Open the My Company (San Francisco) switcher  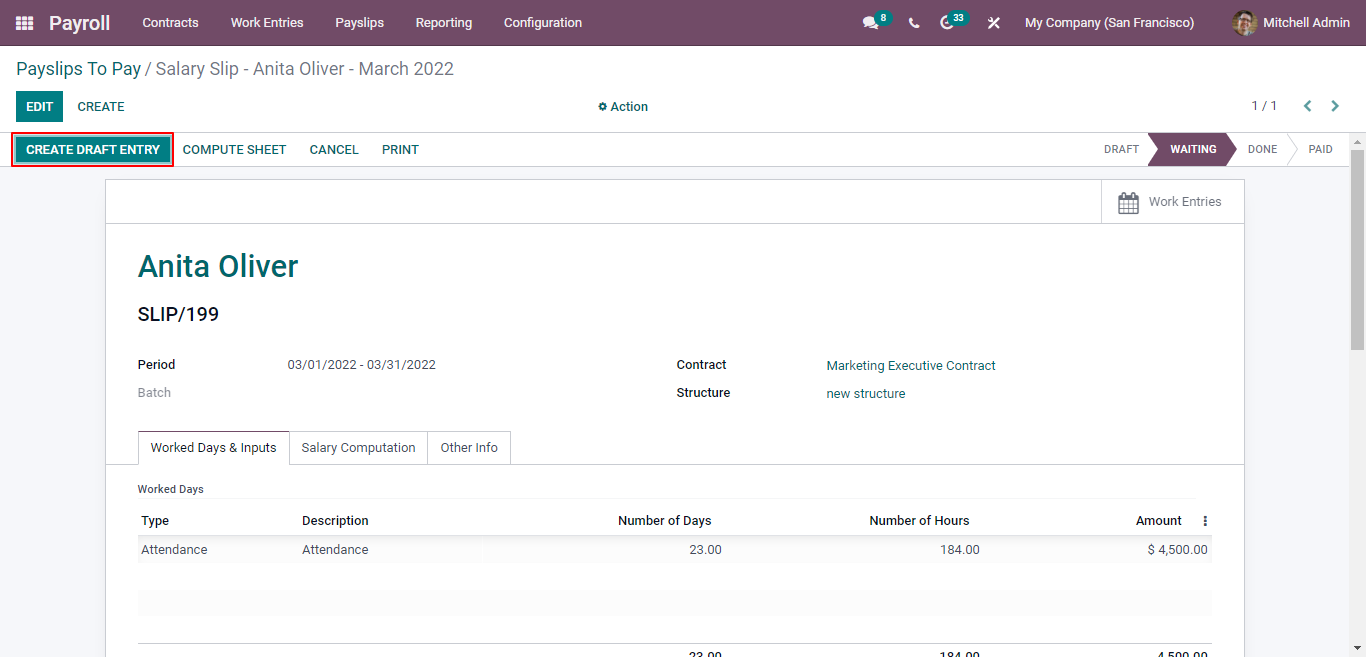click(1109, 23)
